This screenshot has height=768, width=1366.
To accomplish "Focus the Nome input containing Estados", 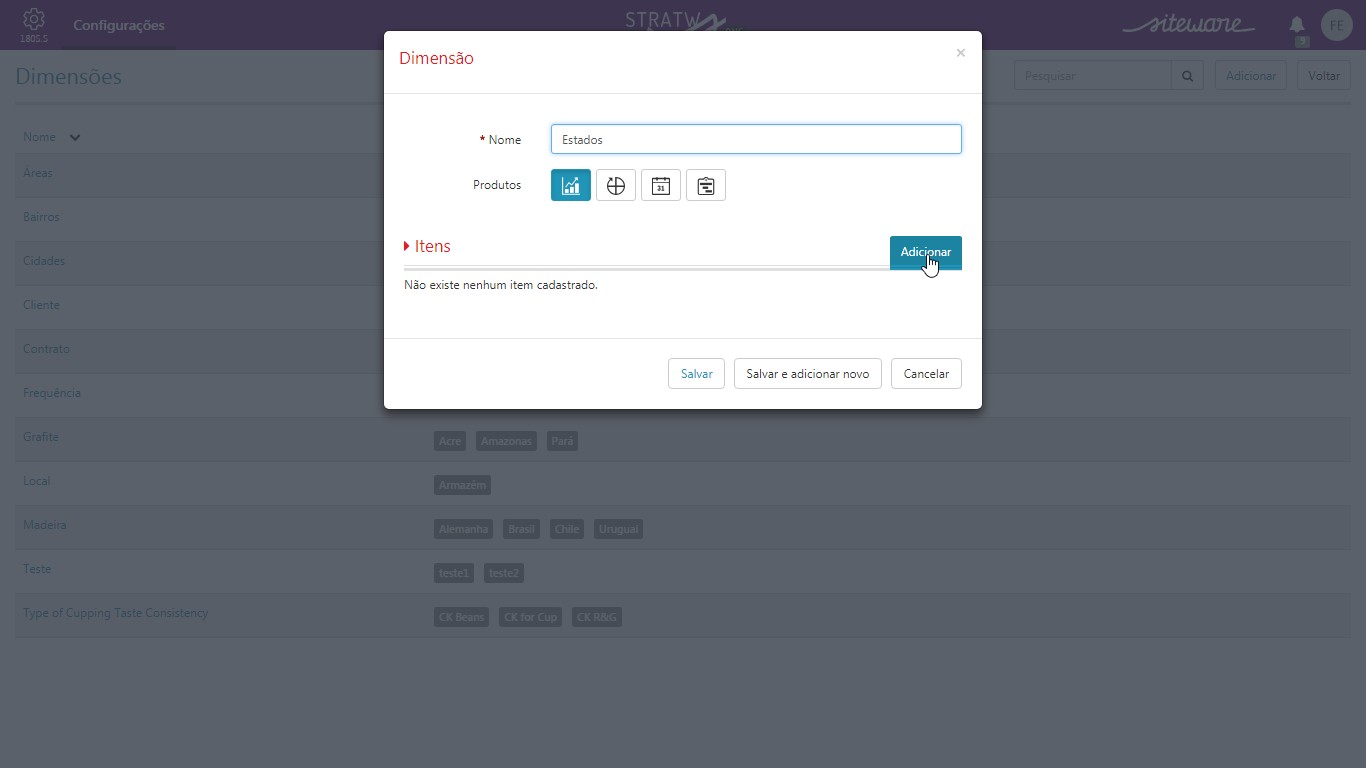I will tap(756, 139).
